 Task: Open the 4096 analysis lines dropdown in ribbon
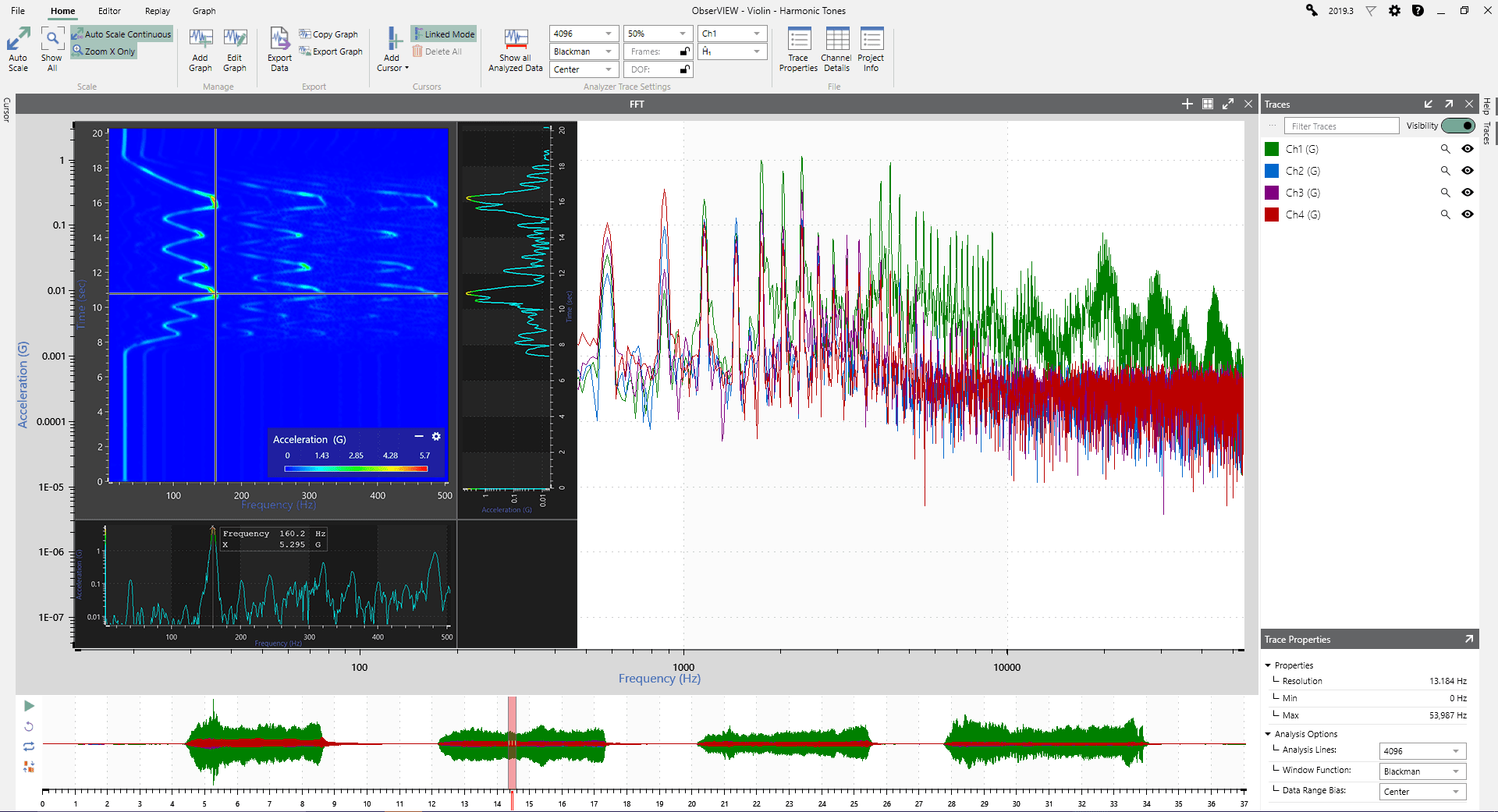(x=584, y=34)
